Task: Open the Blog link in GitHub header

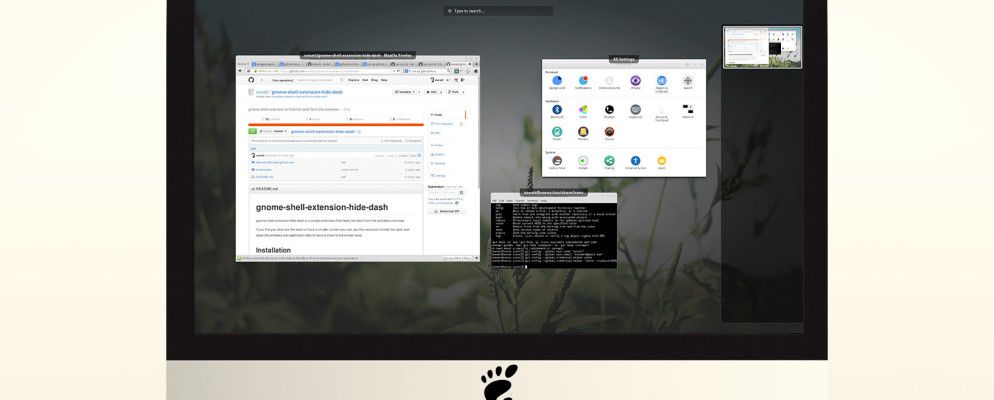Action: pyautogui.click(x=374, y=80)
